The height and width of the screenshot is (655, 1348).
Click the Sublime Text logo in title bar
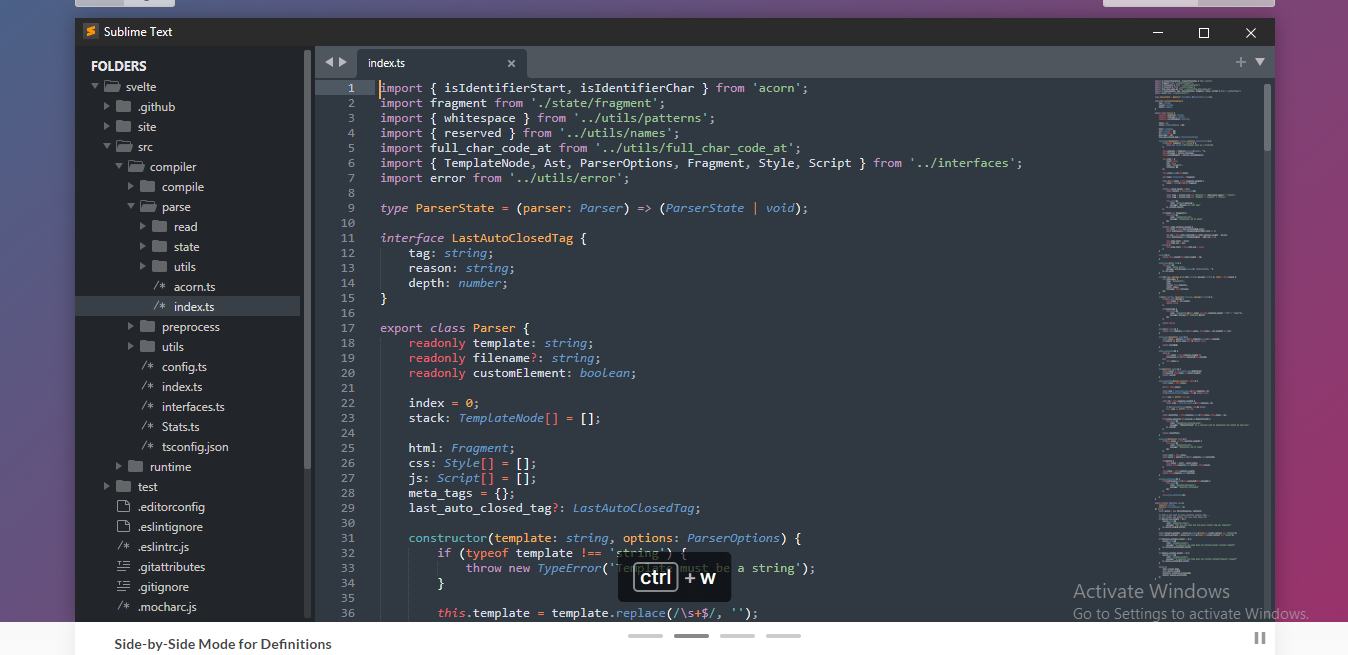tap(90, 32)
